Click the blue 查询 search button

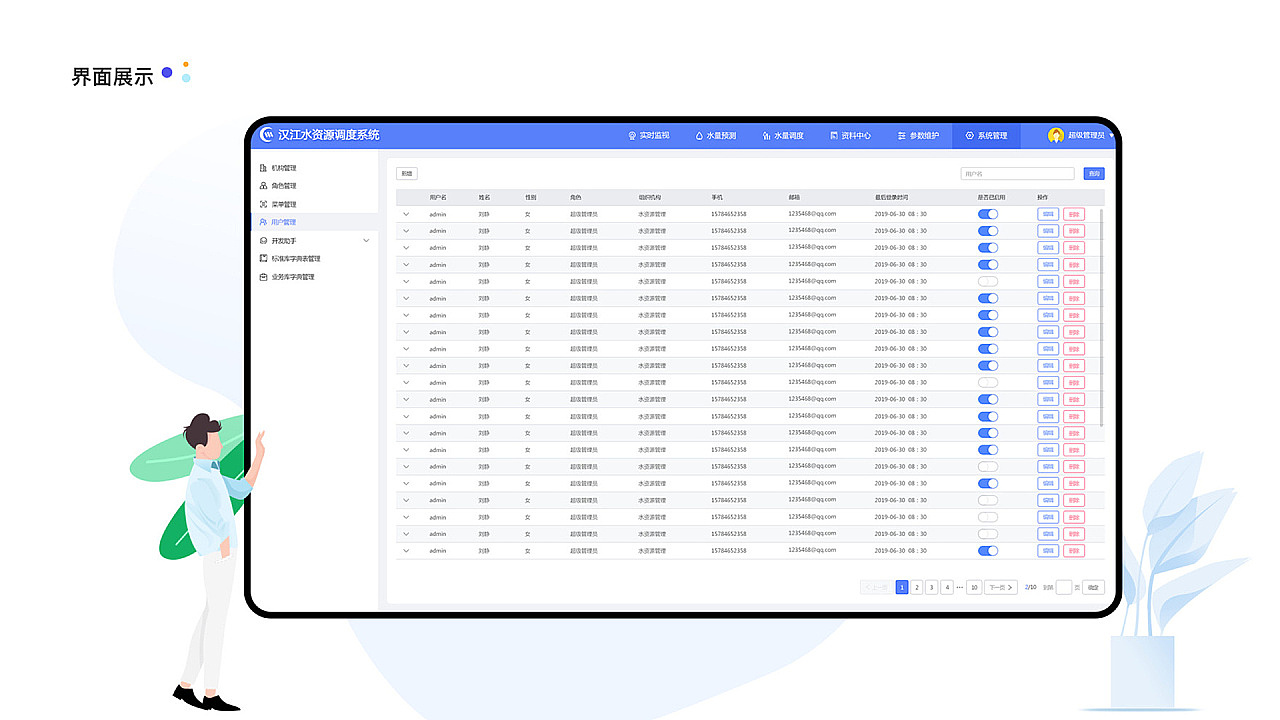[1094, 174]
